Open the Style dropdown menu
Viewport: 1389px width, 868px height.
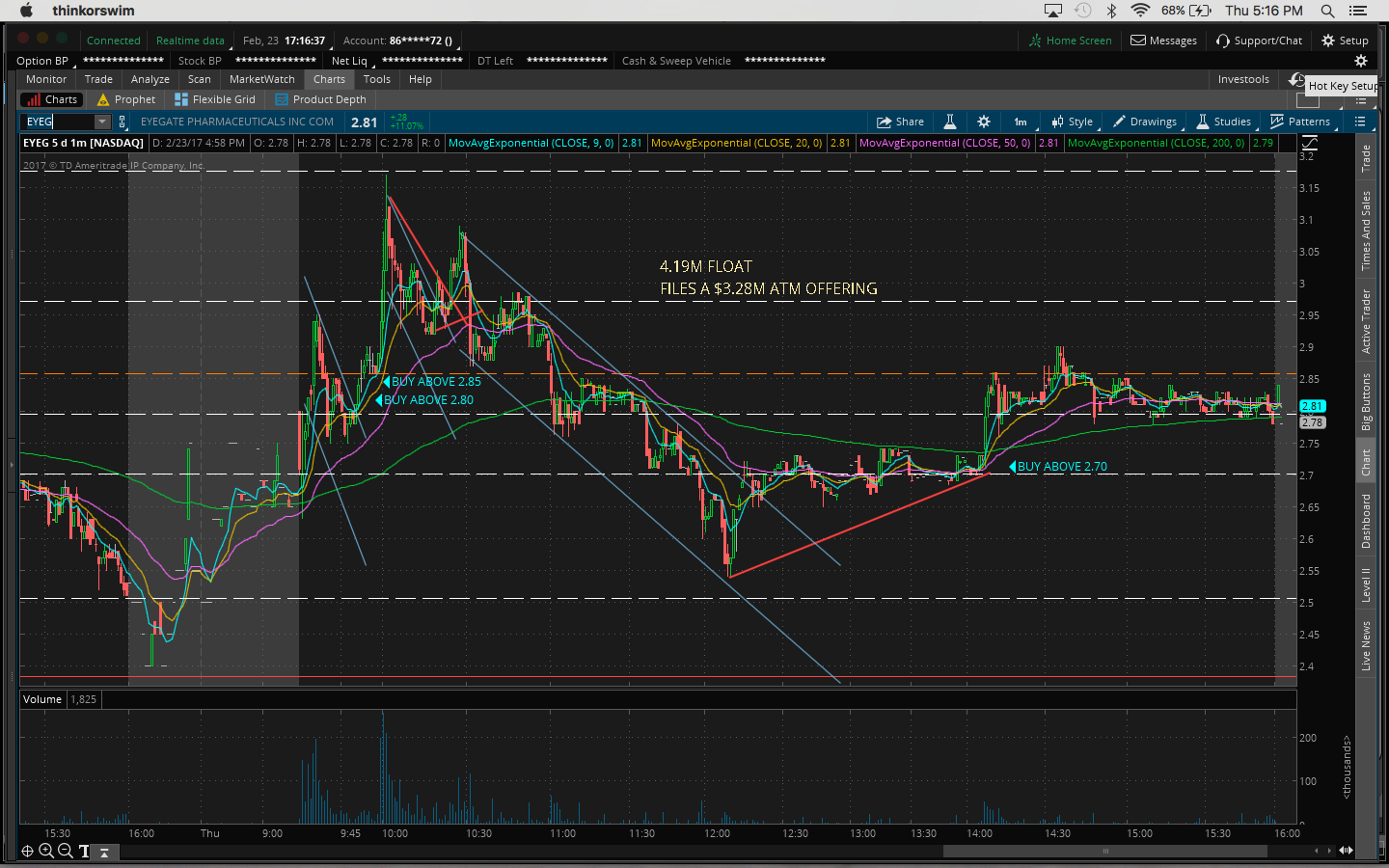click(x=1073, y=122)
